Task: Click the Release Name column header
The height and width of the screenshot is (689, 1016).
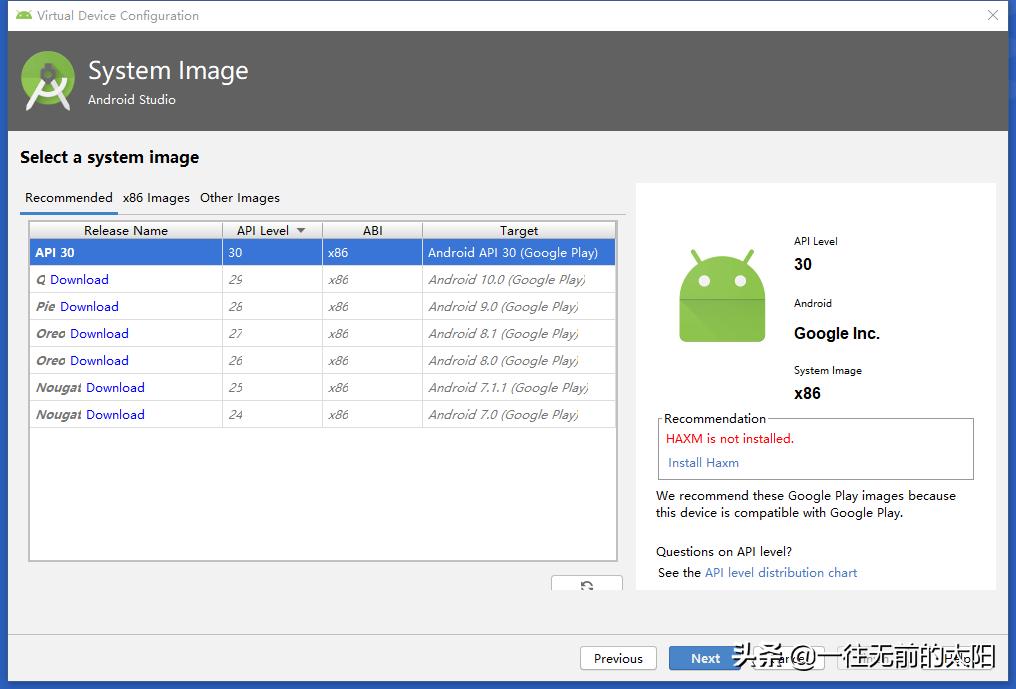Action: coord(125,230)
